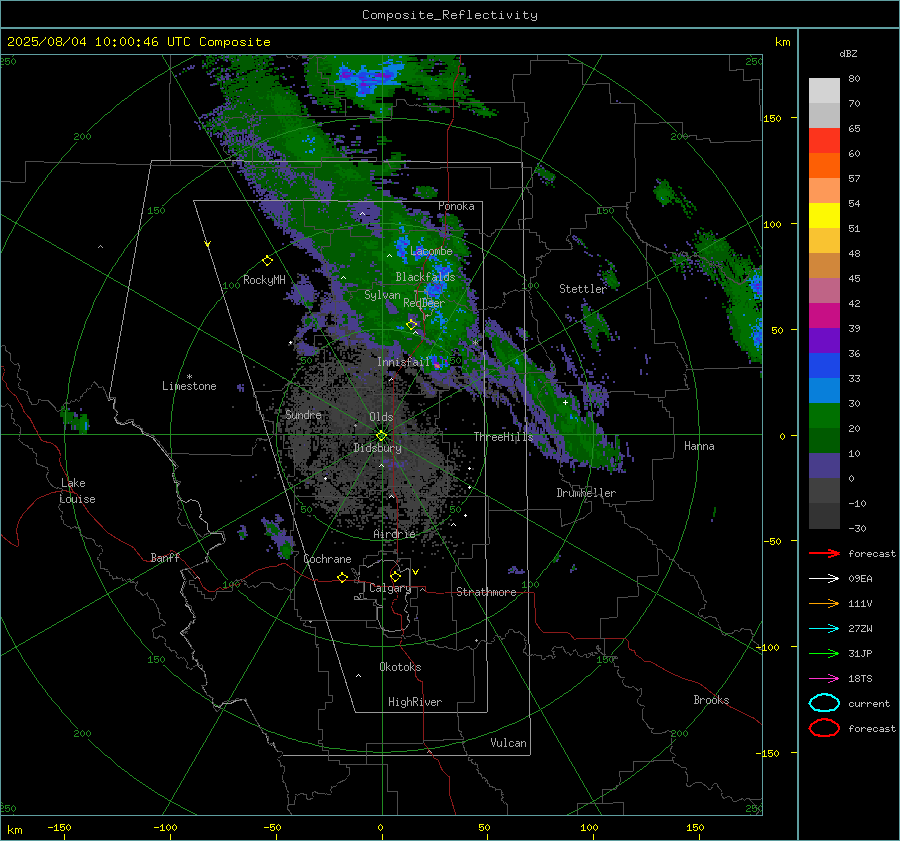Click the Okotoks city label

(x=400, y=667)
